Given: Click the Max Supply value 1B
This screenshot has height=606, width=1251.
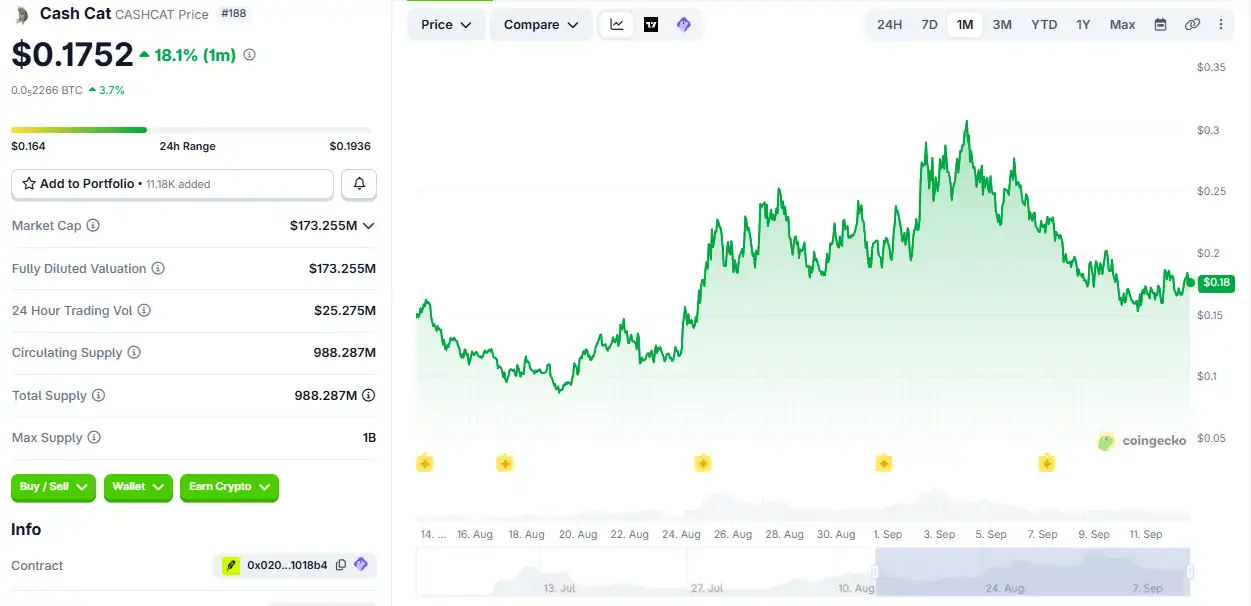Looking at the screenshot, I should pyautogui.click(x=369, y=438).
